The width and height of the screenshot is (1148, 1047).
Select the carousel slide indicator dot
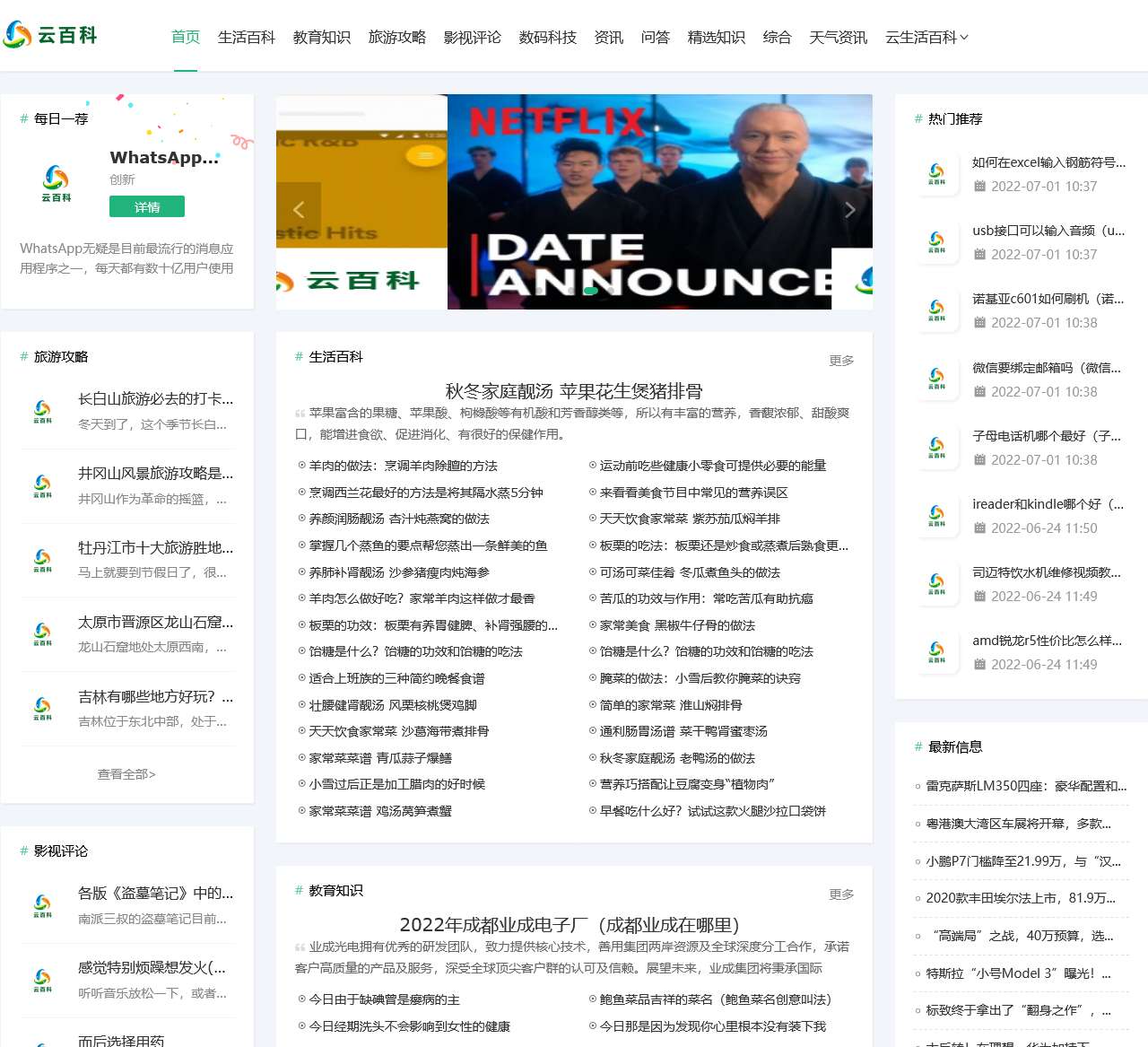[589, 291]
